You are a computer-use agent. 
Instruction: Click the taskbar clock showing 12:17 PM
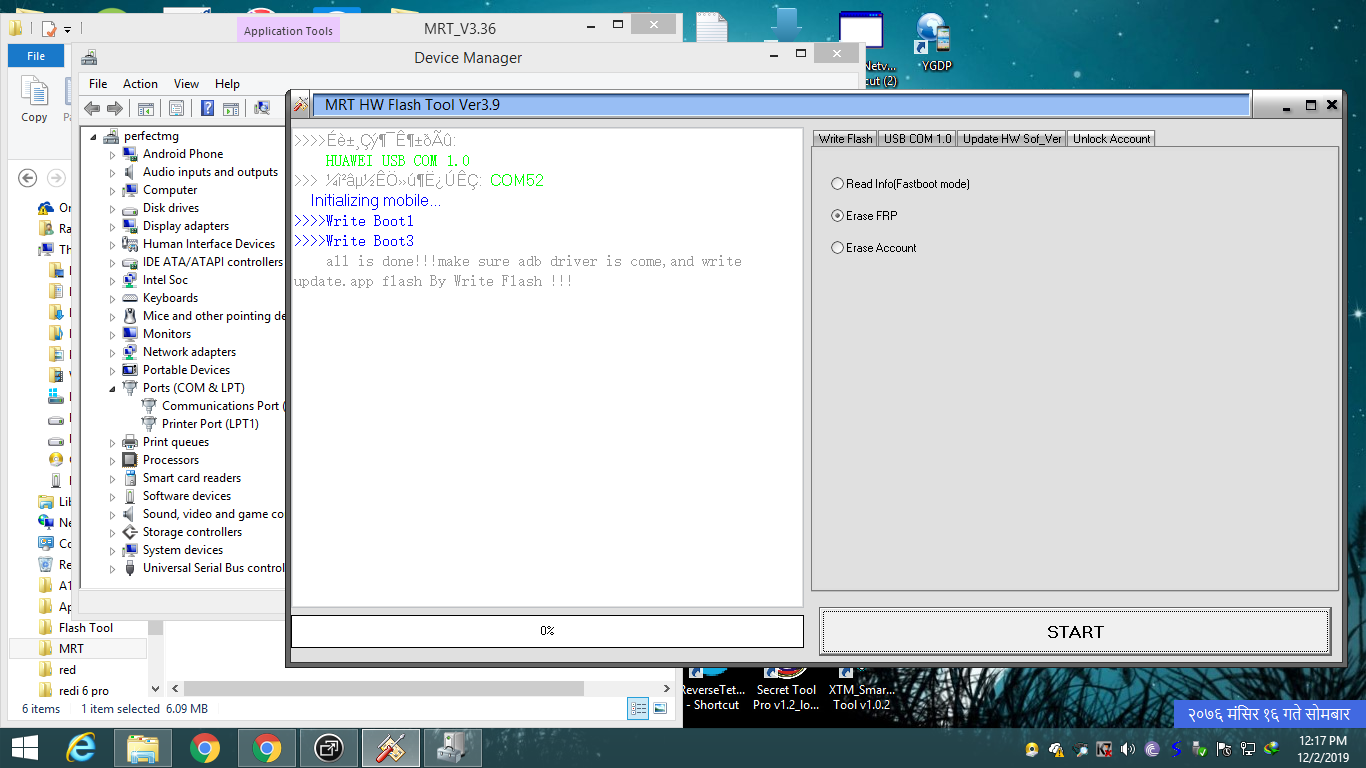tap(1322, 748)
